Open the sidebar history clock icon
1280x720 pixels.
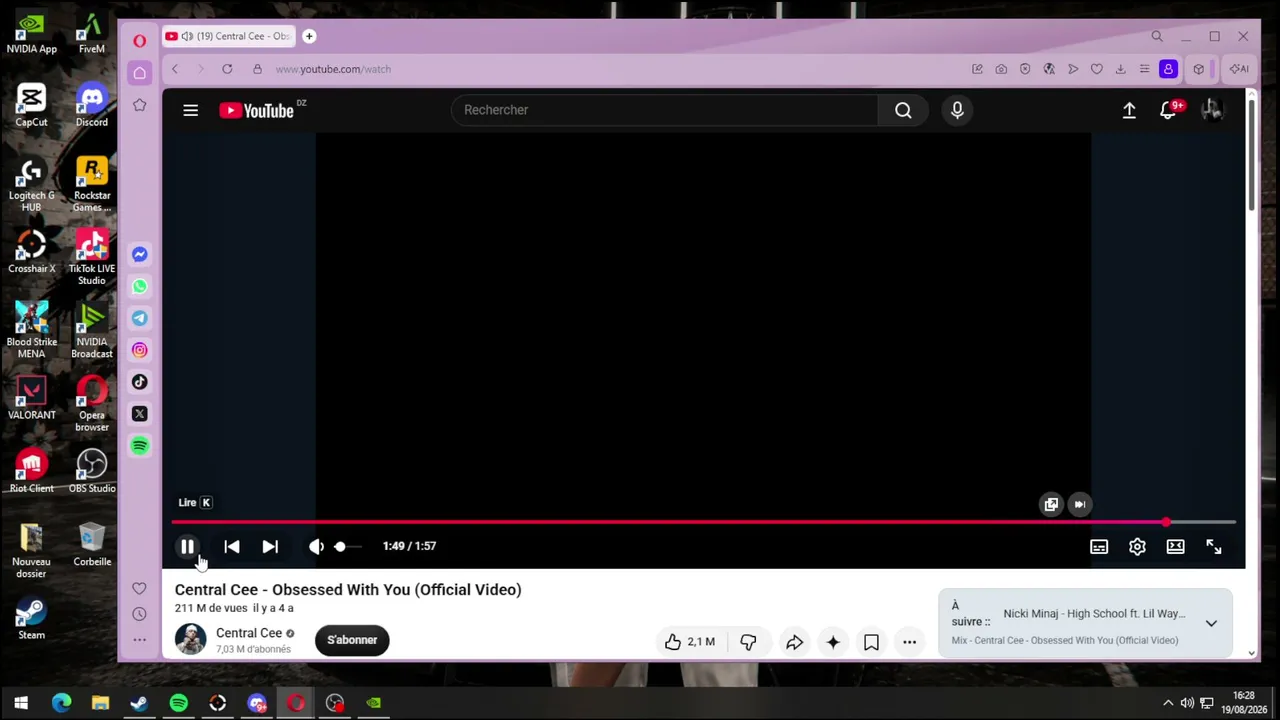coord(139,614)
